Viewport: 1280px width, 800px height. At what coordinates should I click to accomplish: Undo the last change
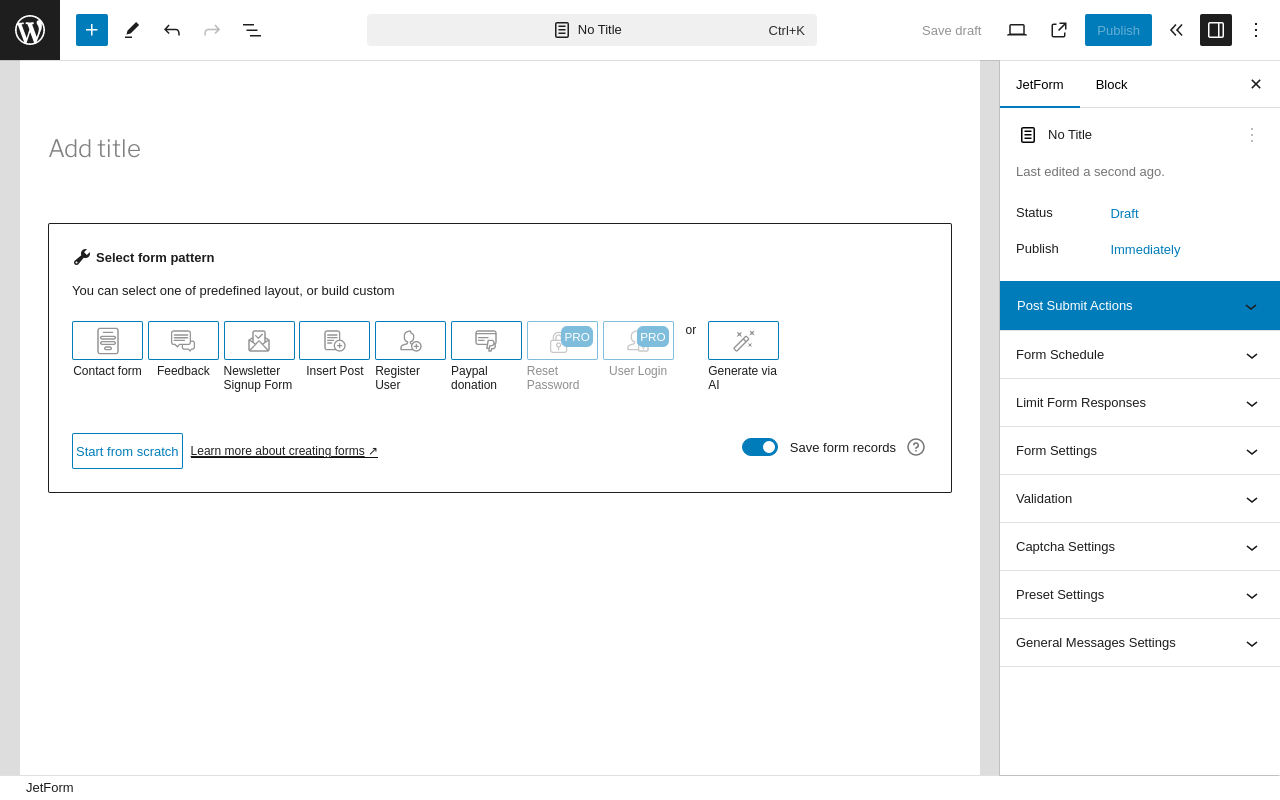click(x=172, y=30)
